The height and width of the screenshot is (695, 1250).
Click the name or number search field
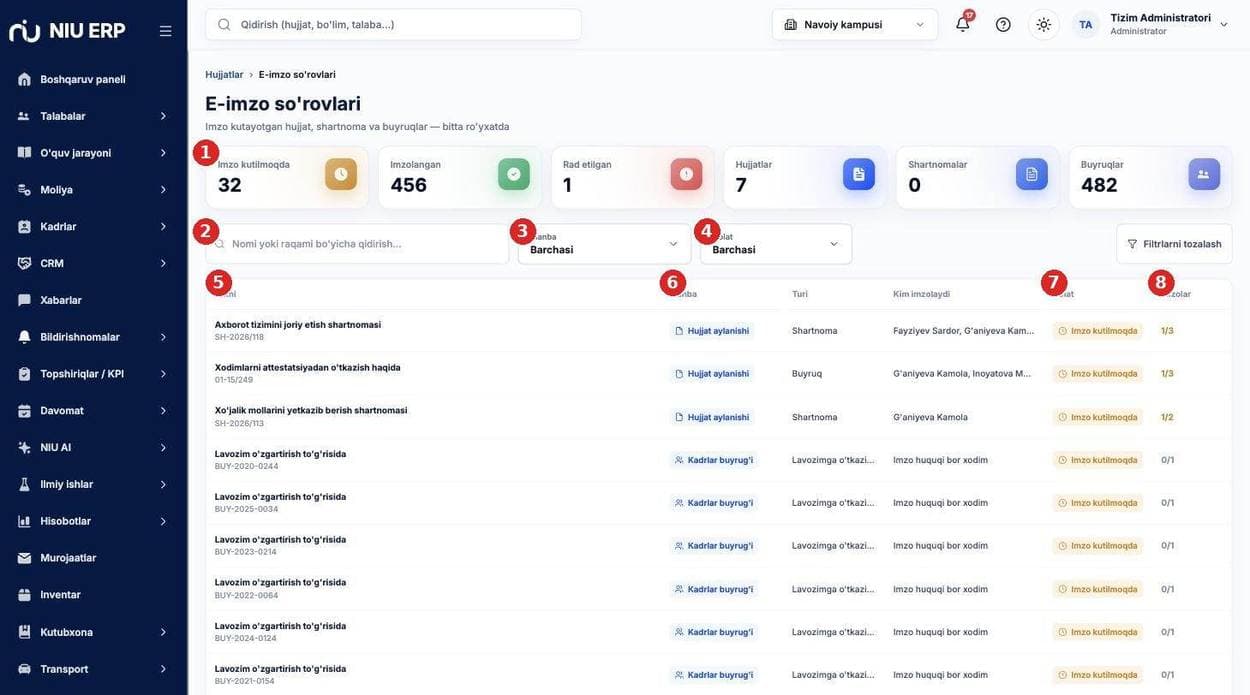[x=357, y=244]
